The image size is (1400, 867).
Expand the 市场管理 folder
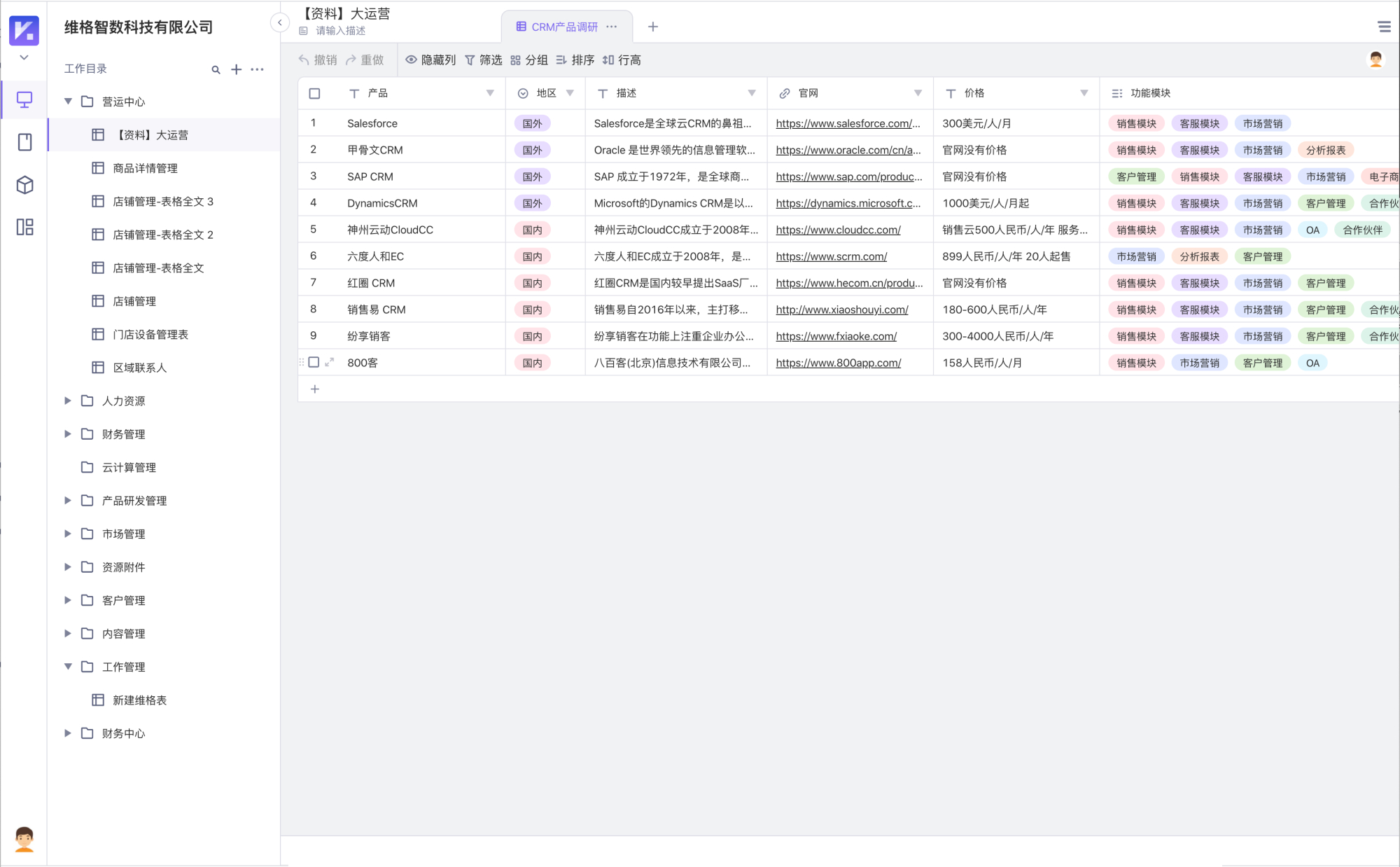tap(68, 534)
